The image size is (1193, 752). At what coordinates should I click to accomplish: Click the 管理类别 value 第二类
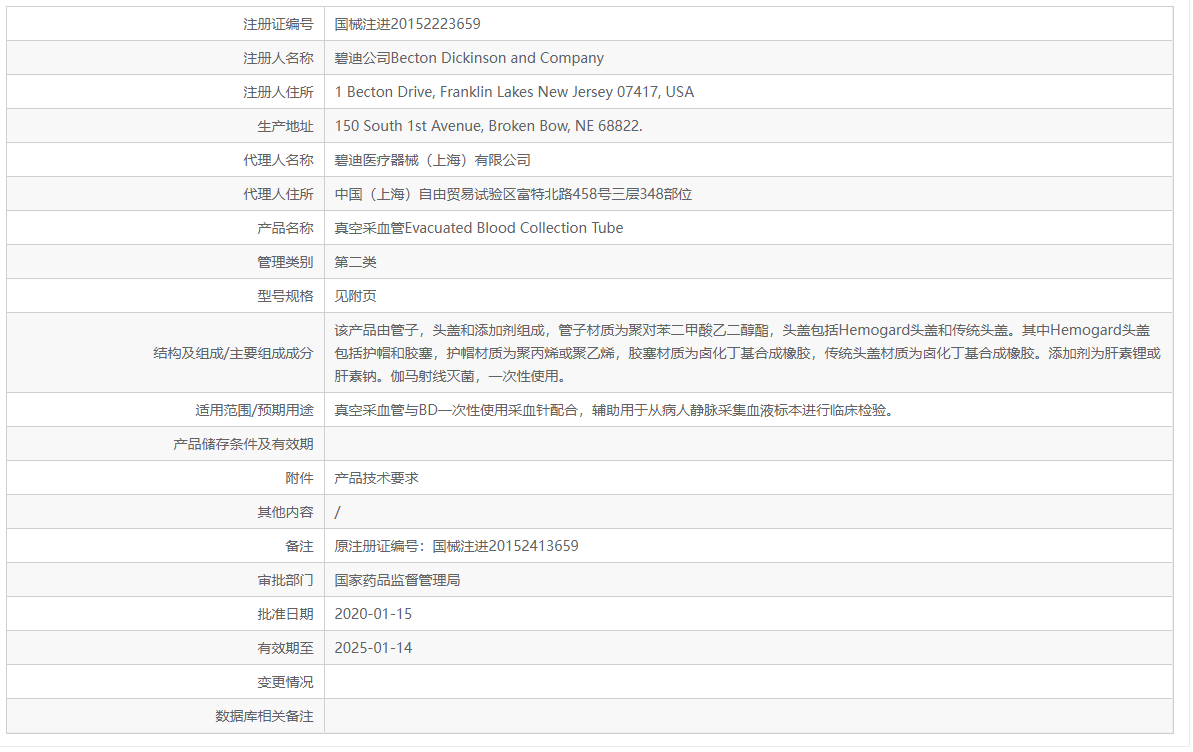coord(353,261)
